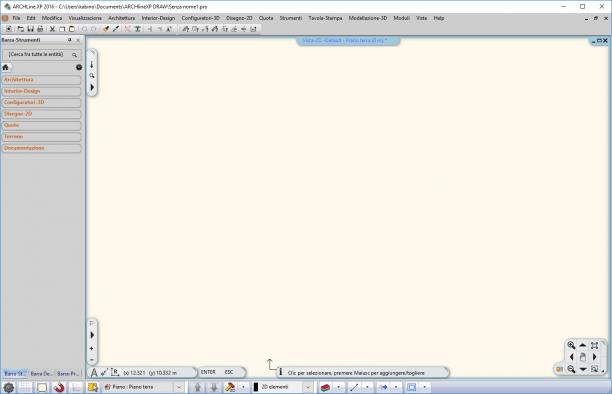Switch to the Barra Pr... bottom tab
The width and height of the screenshot is (612, 394).
pos(68,374)
